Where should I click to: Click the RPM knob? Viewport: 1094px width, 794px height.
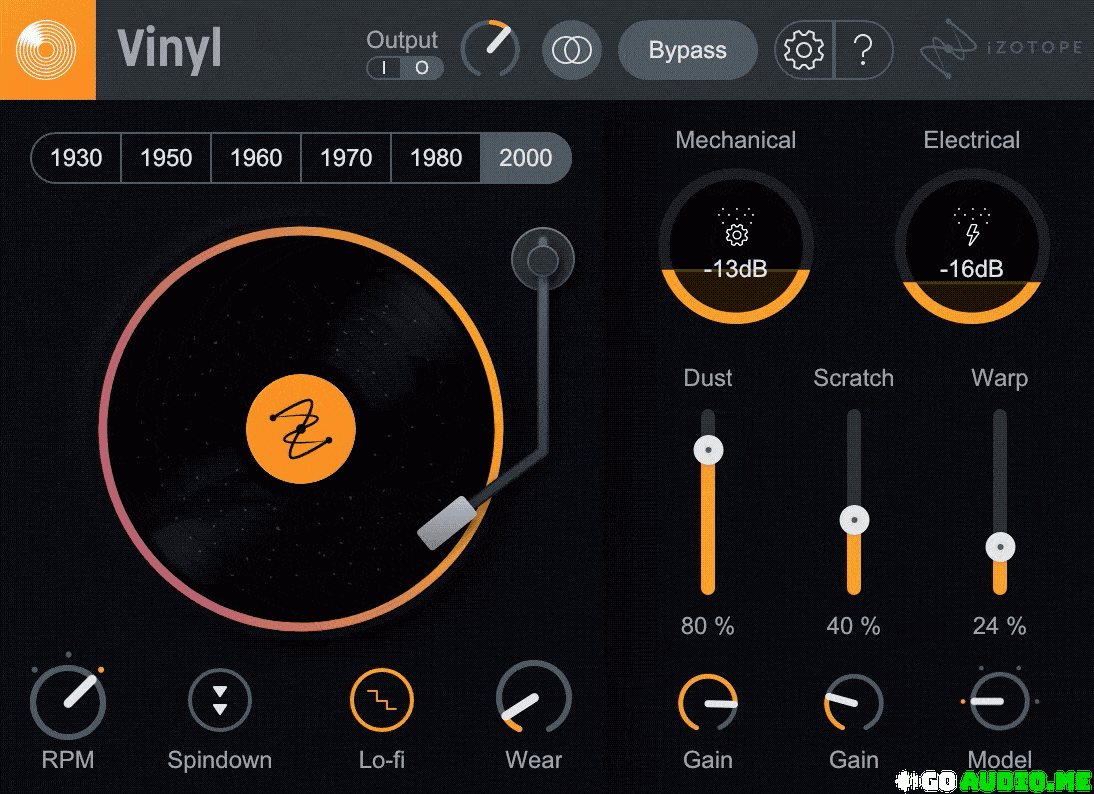(68, 701)
